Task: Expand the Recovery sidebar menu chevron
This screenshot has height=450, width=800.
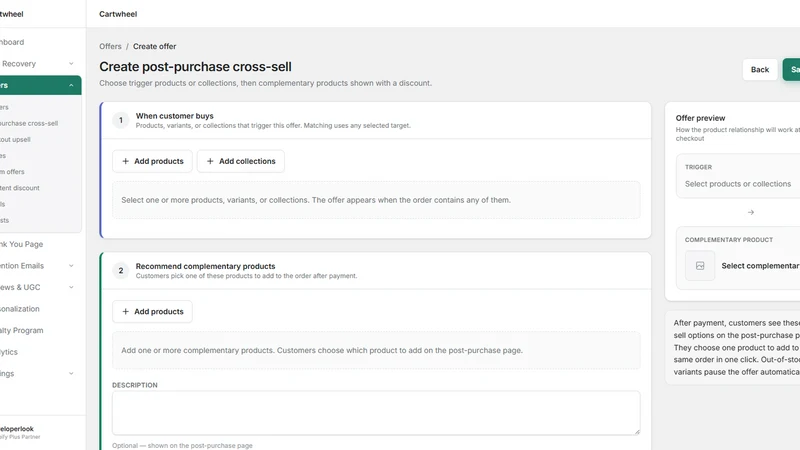Action: pyautogui.click(x=71, y=64)
